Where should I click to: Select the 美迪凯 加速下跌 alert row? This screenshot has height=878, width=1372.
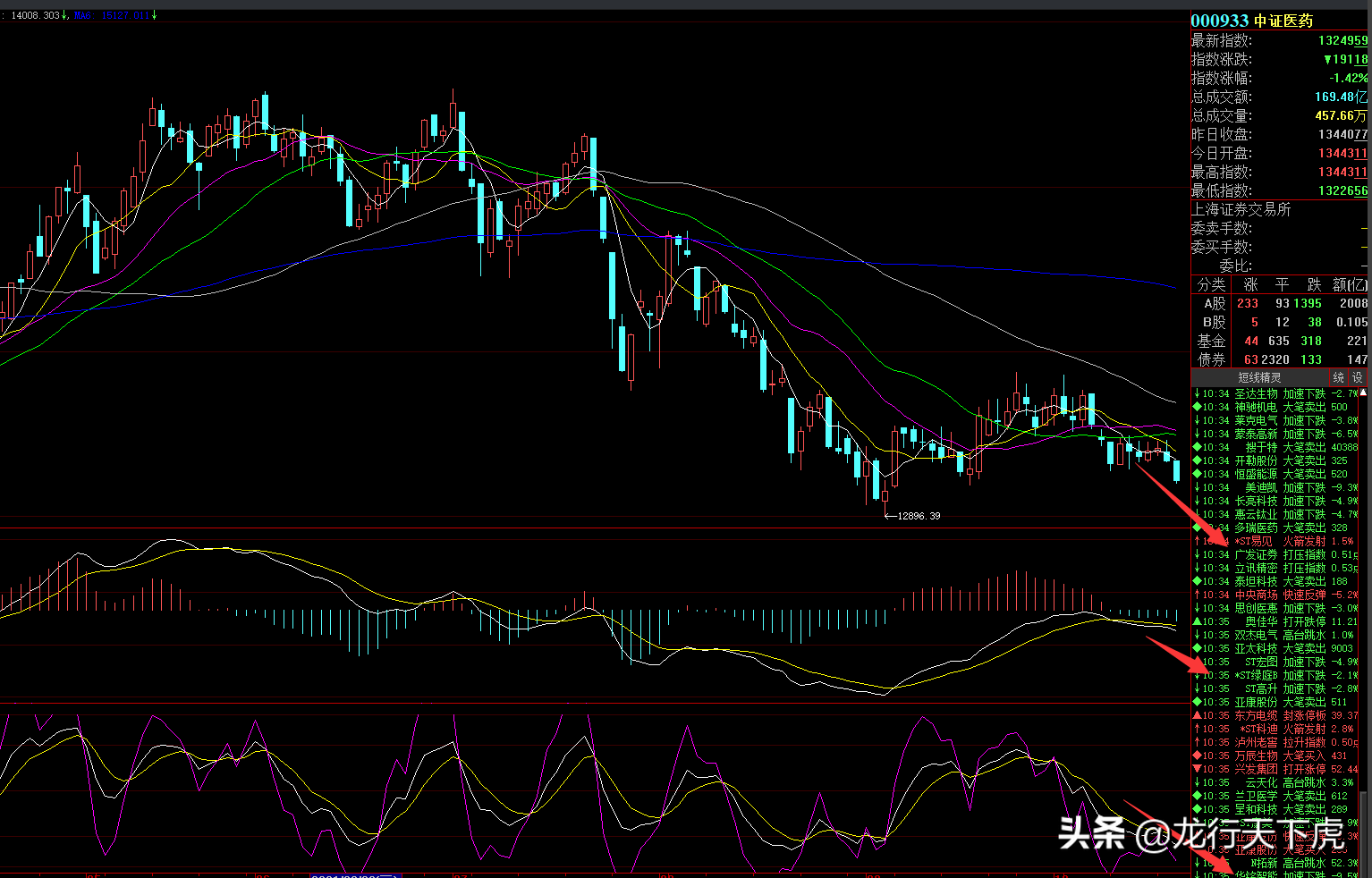click(x=1275, y=487)
